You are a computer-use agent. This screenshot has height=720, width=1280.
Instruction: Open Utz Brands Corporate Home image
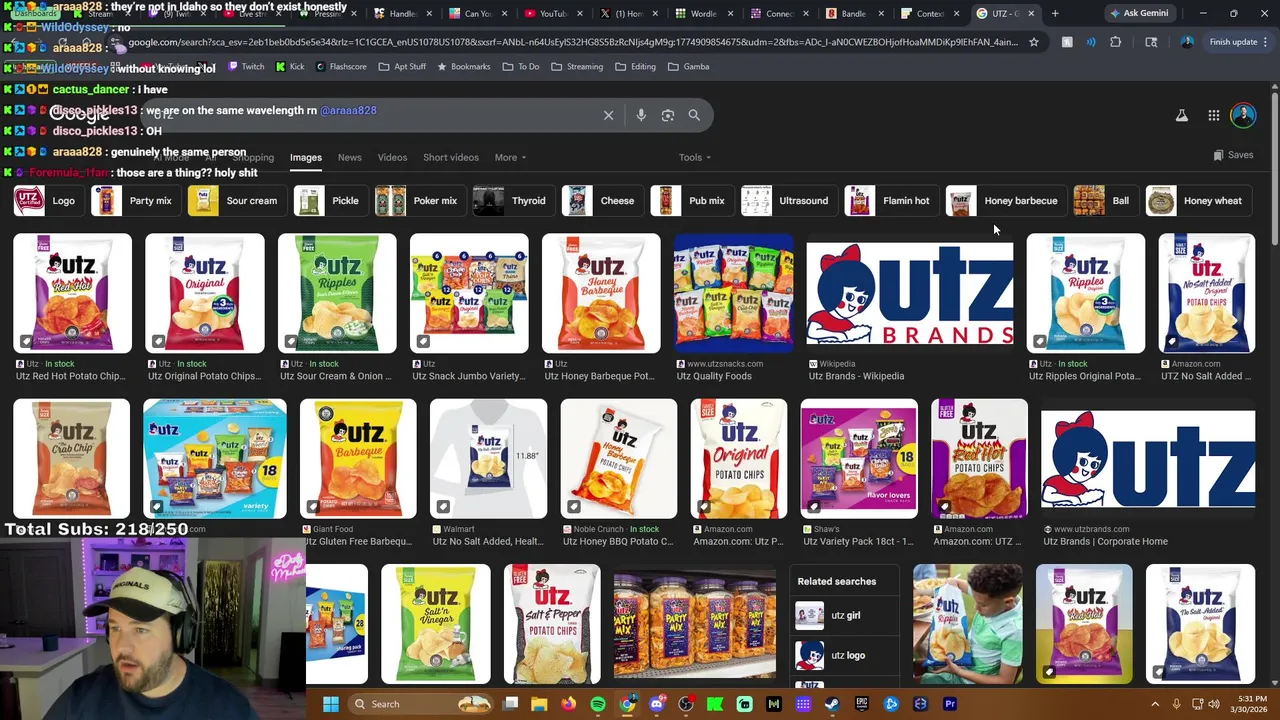click(1148, 459)
